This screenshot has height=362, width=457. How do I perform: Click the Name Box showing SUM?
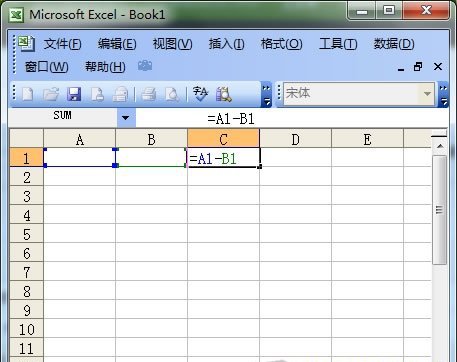pos(63,118)
